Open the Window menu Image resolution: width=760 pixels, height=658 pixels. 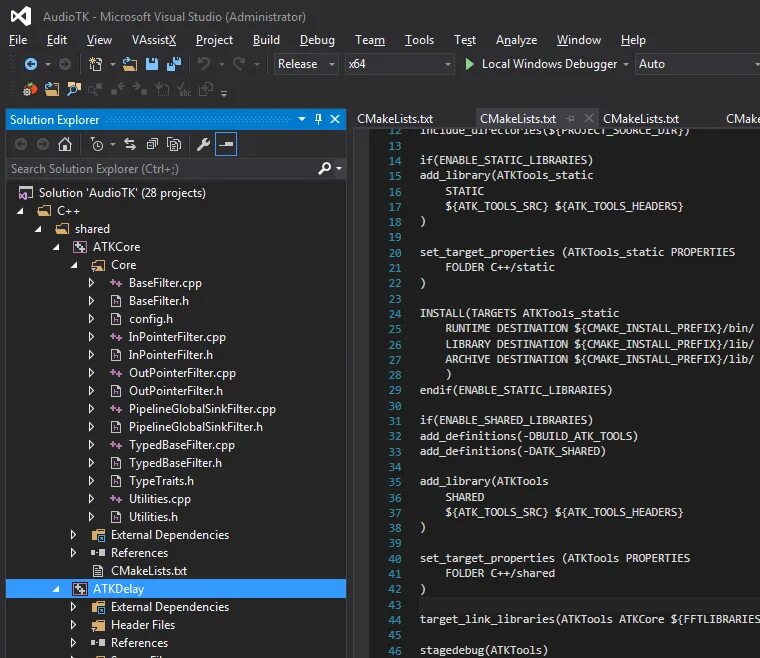579,40
